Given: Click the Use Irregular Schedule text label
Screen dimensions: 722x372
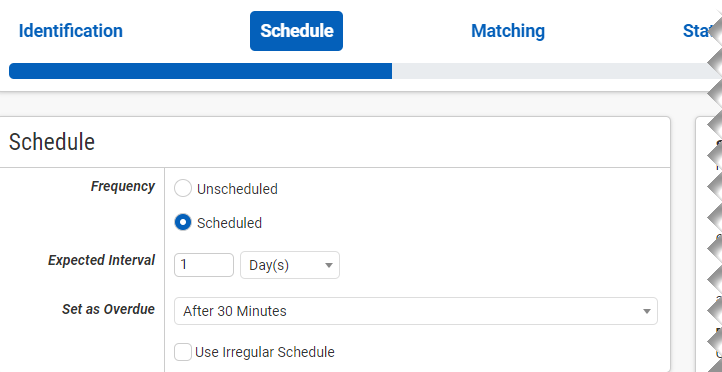Looking at the screenshot, I should coord(265,353).
